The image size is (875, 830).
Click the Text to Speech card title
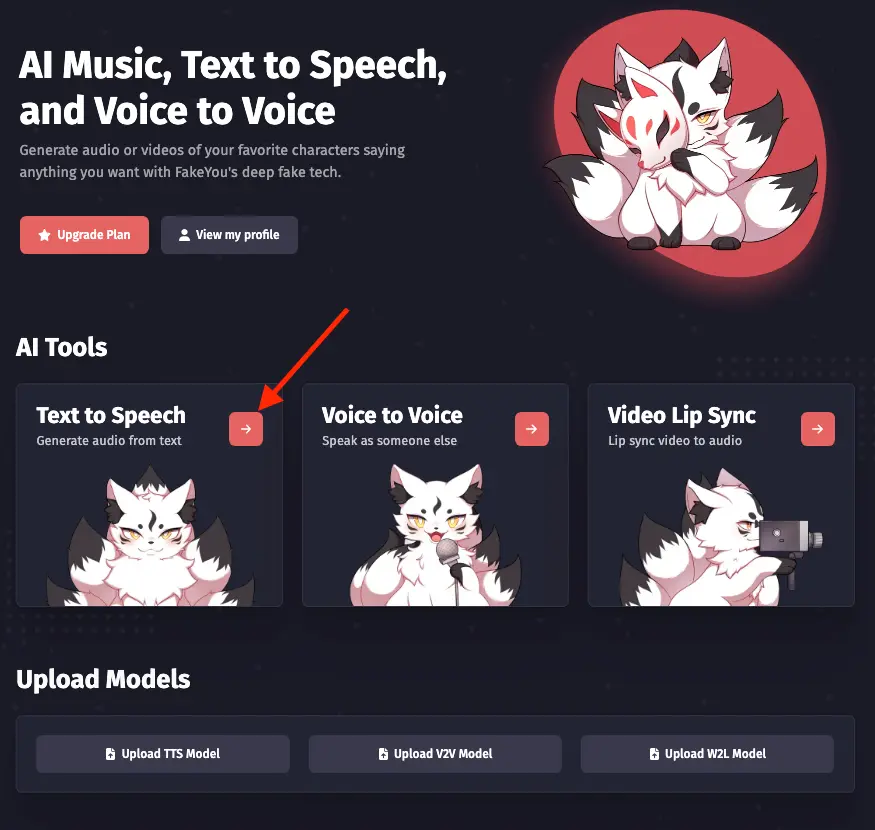click(111, 415)
